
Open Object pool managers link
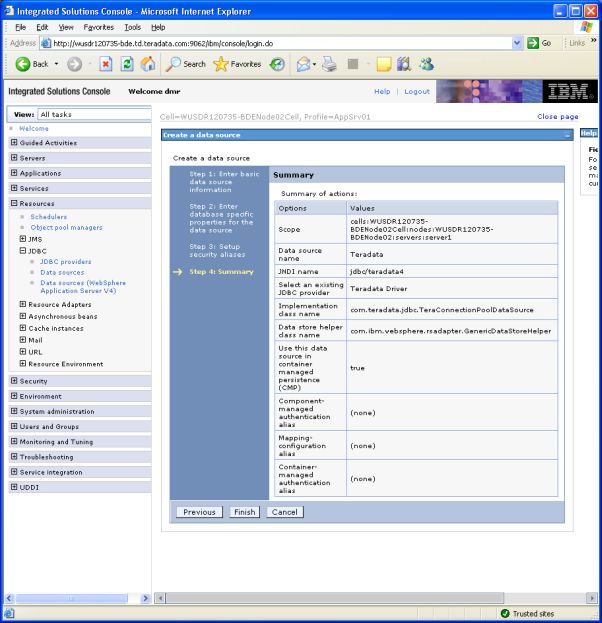tap(66, 227)
